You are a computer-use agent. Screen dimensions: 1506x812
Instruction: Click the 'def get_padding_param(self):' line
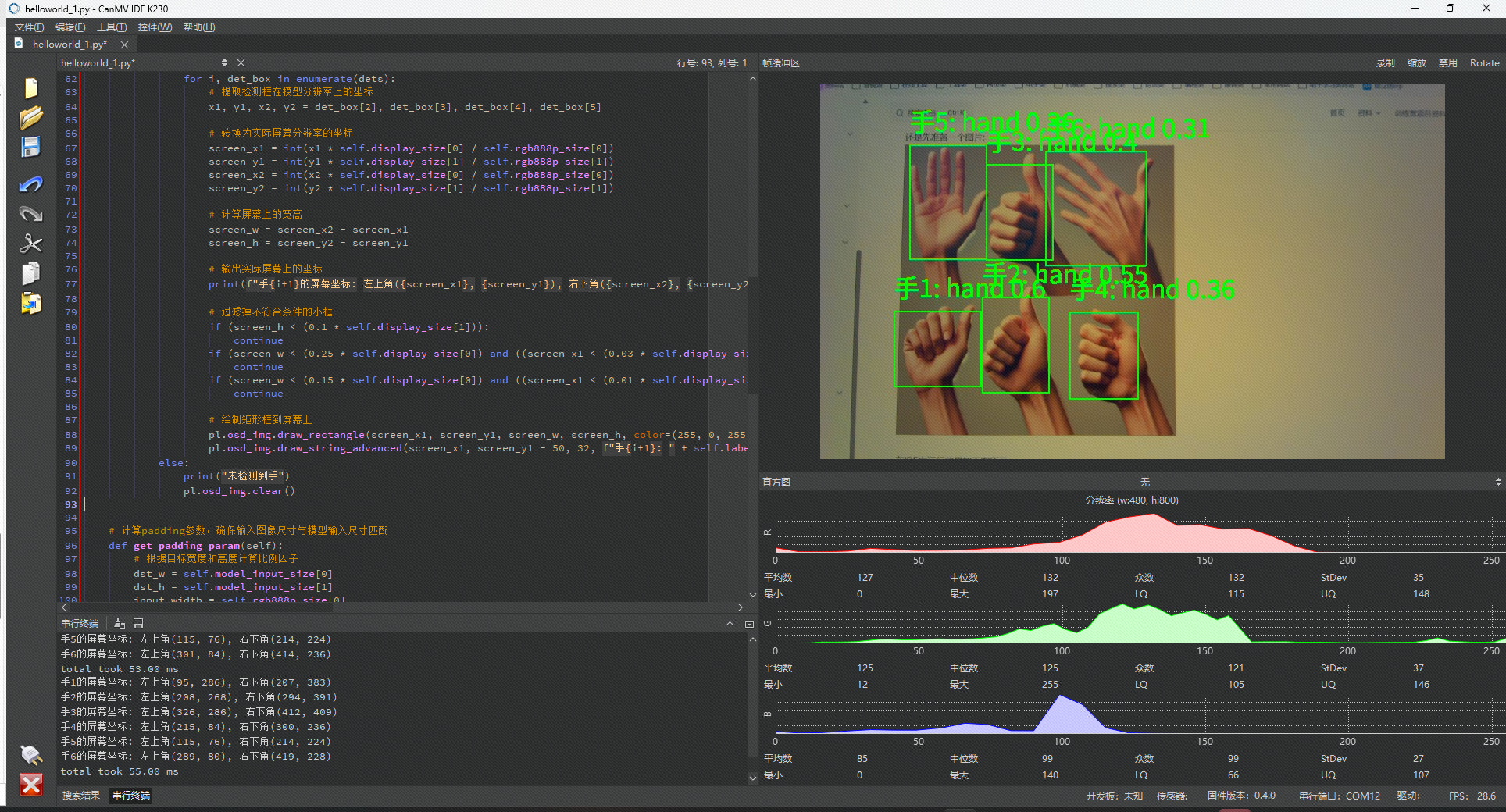click(x=195, y=545)
